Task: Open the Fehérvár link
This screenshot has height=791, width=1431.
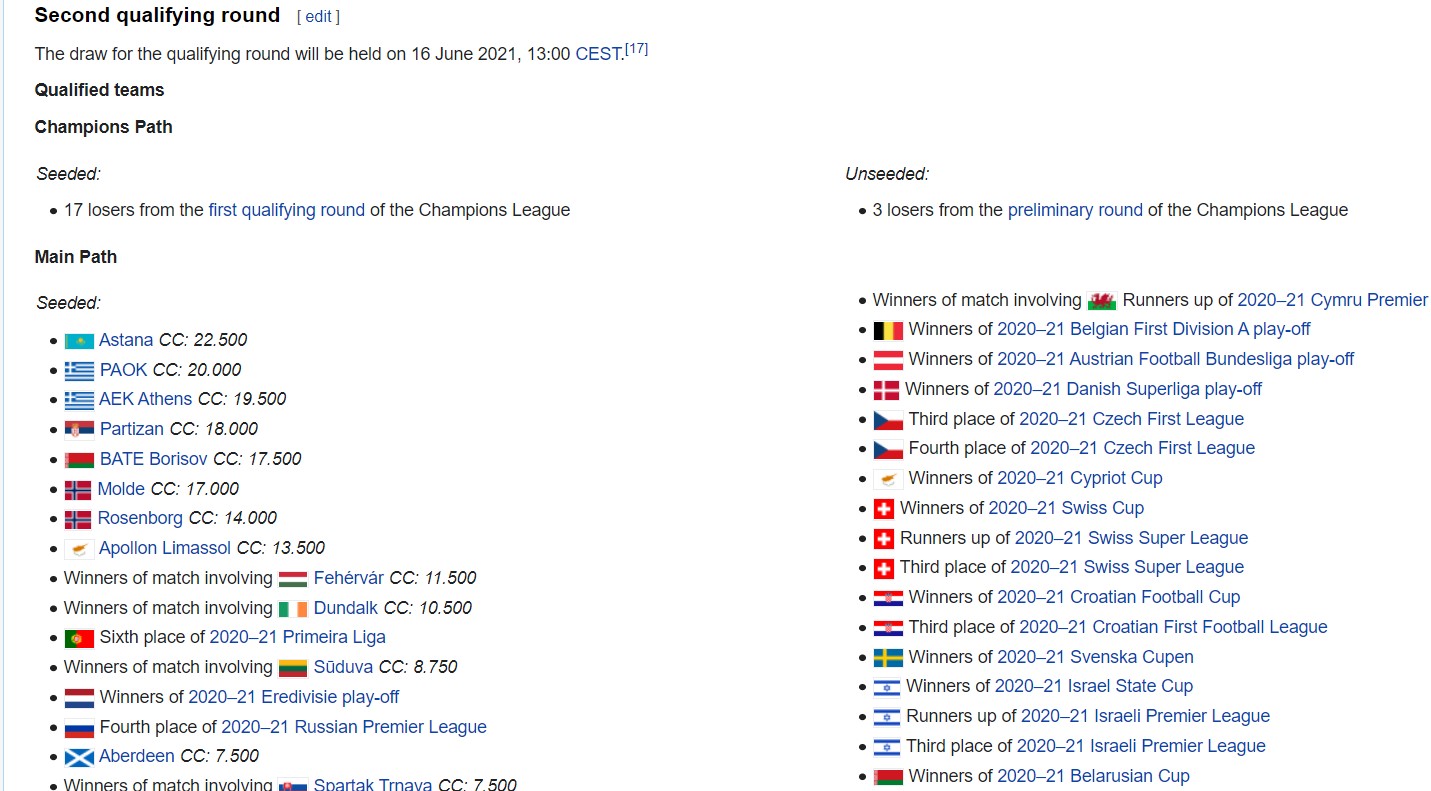Action: click(349, 578)
